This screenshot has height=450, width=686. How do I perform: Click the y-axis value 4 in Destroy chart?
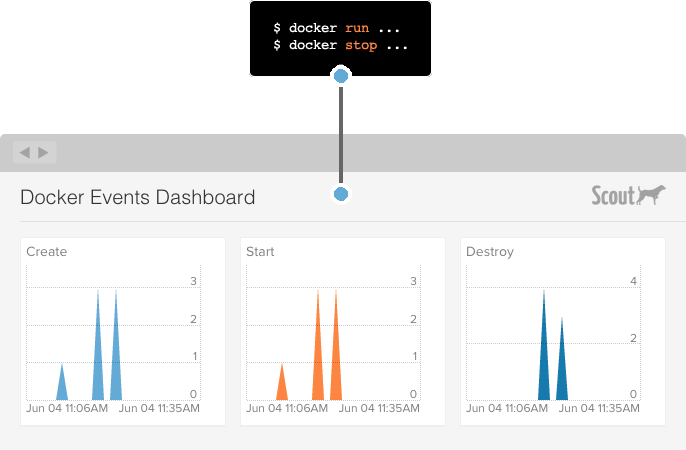coord(634,281)
